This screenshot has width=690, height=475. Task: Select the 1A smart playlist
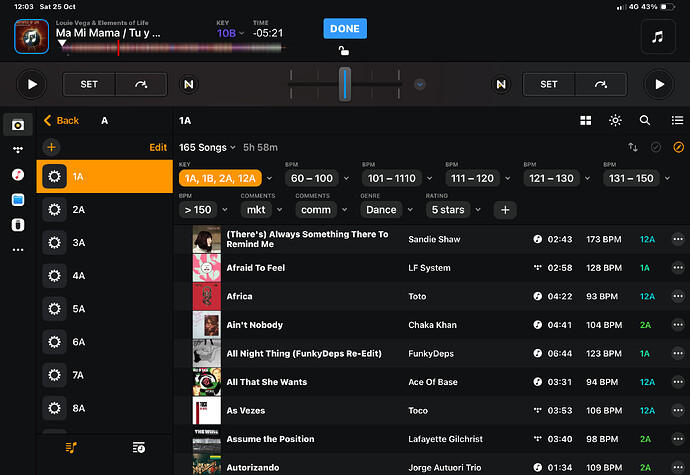pyautogui.click(x=105, y=177)
